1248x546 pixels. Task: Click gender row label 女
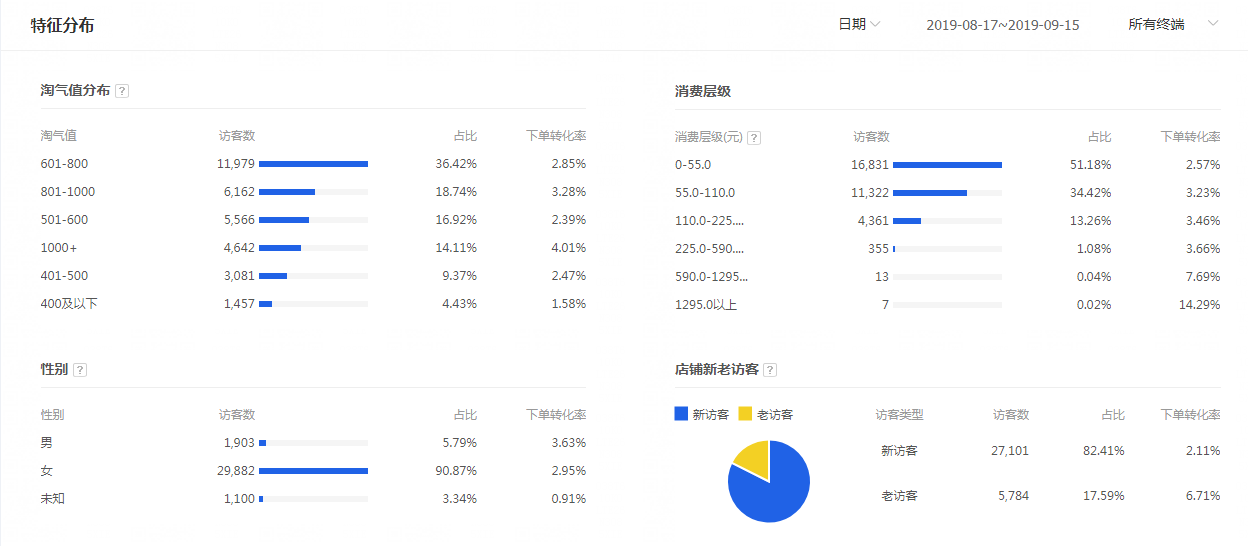point(46,471)
